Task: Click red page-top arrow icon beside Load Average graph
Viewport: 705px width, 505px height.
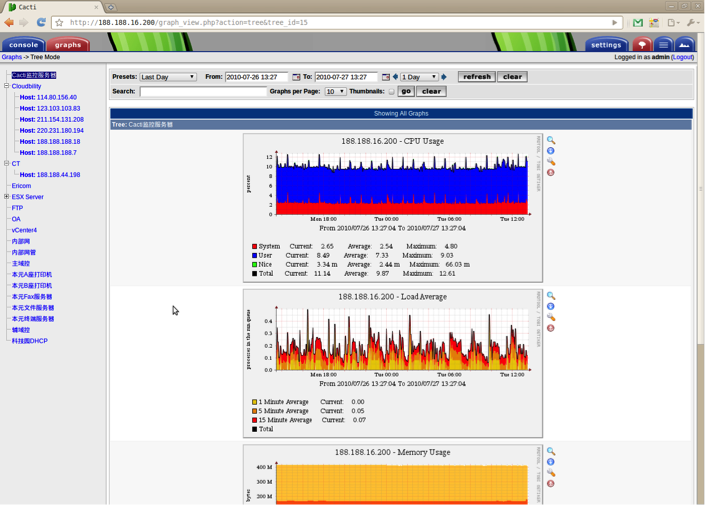Action: [550, 328]
